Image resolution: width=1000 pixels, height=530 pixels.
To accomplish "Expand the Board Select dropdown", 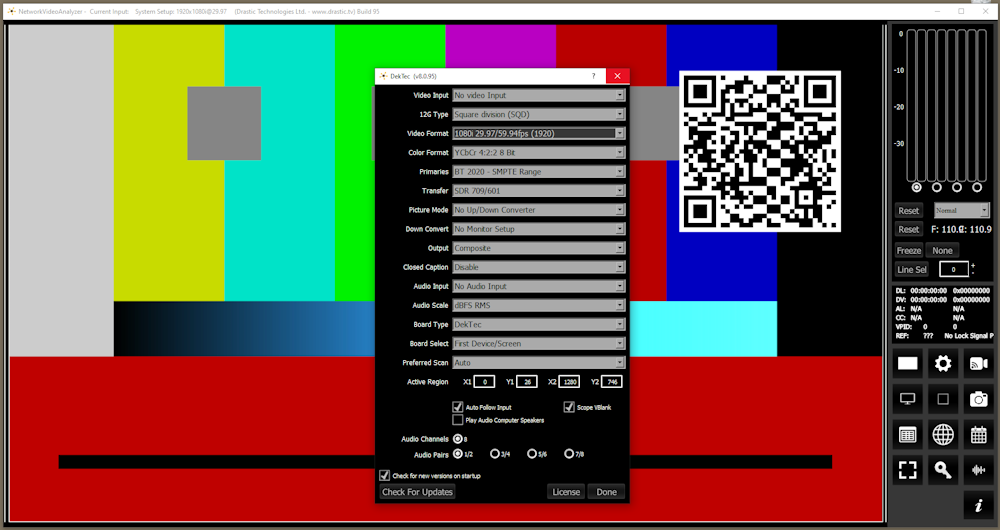I will pos(539,344).
